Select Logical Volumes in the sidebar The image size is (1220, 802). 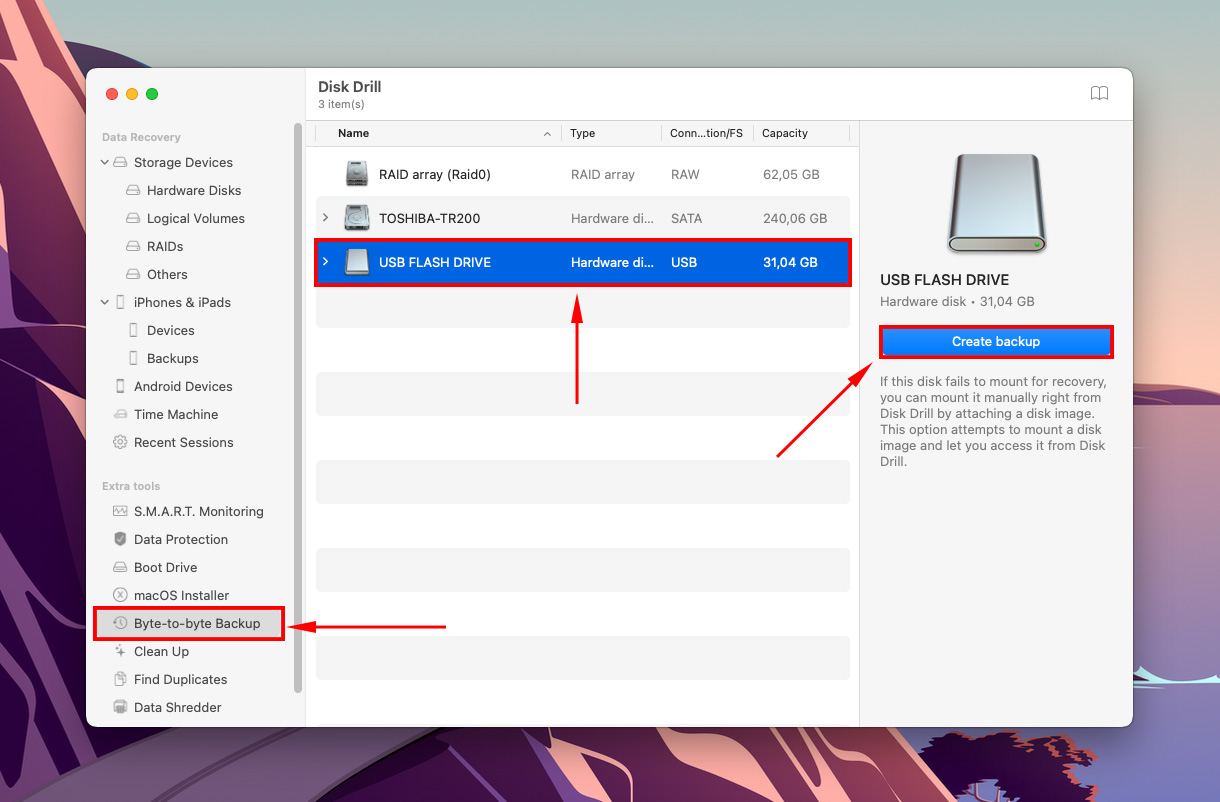pos(196,218)
